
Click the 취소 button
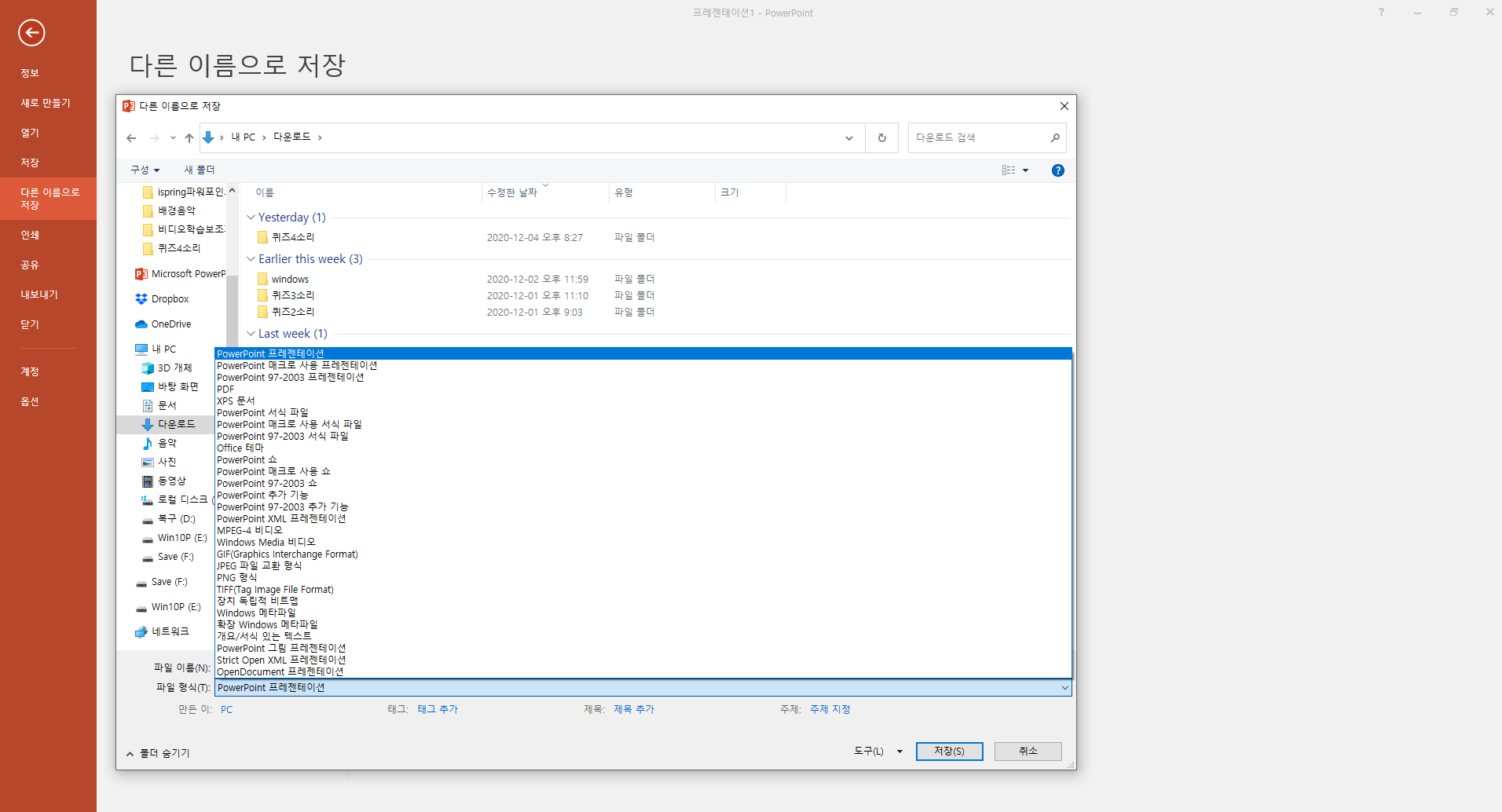(1028, 752)
